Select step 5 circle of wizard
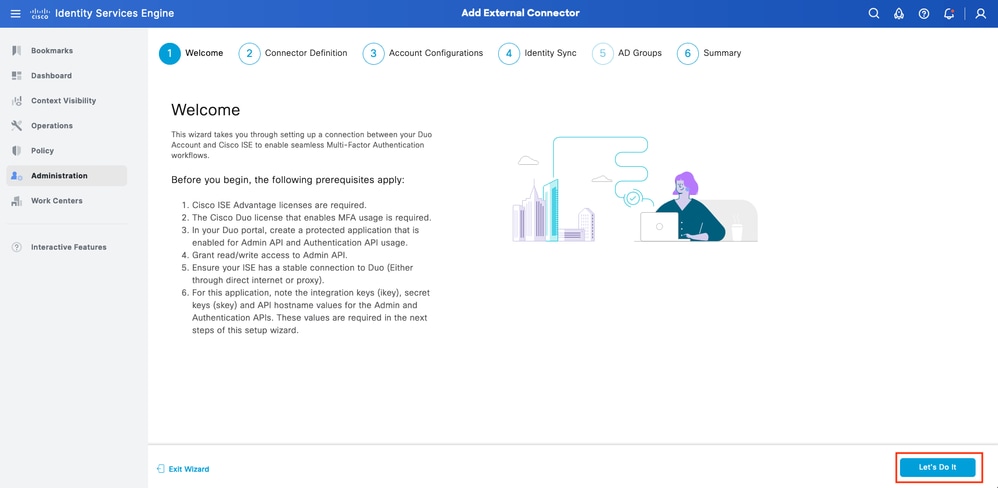Image resolution: width=998 pixels, height=488 pixels. (x=603, y=53)
